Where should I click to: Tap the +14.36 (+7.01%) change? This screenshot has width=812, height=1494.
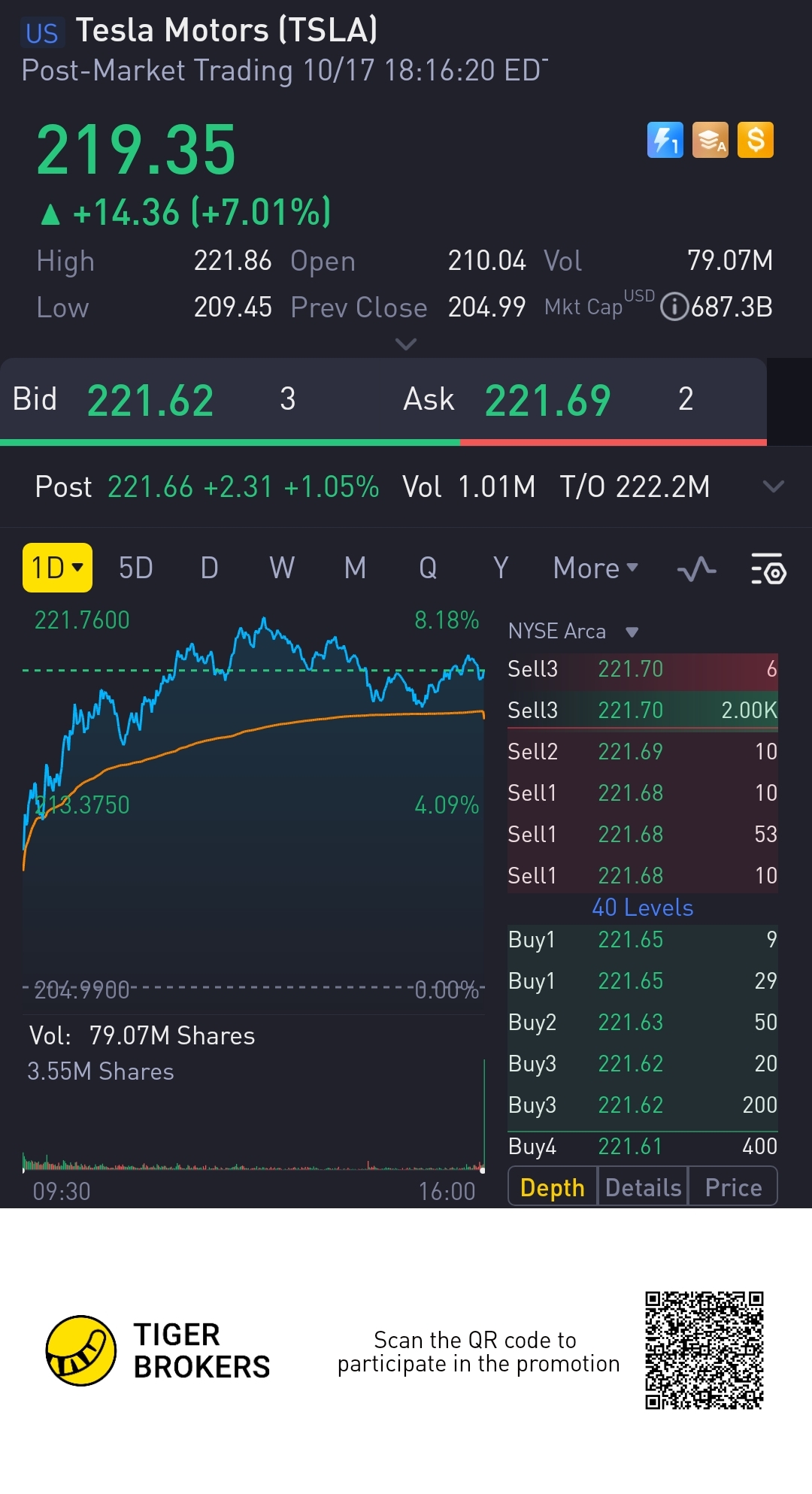click(x=201, y=213)
